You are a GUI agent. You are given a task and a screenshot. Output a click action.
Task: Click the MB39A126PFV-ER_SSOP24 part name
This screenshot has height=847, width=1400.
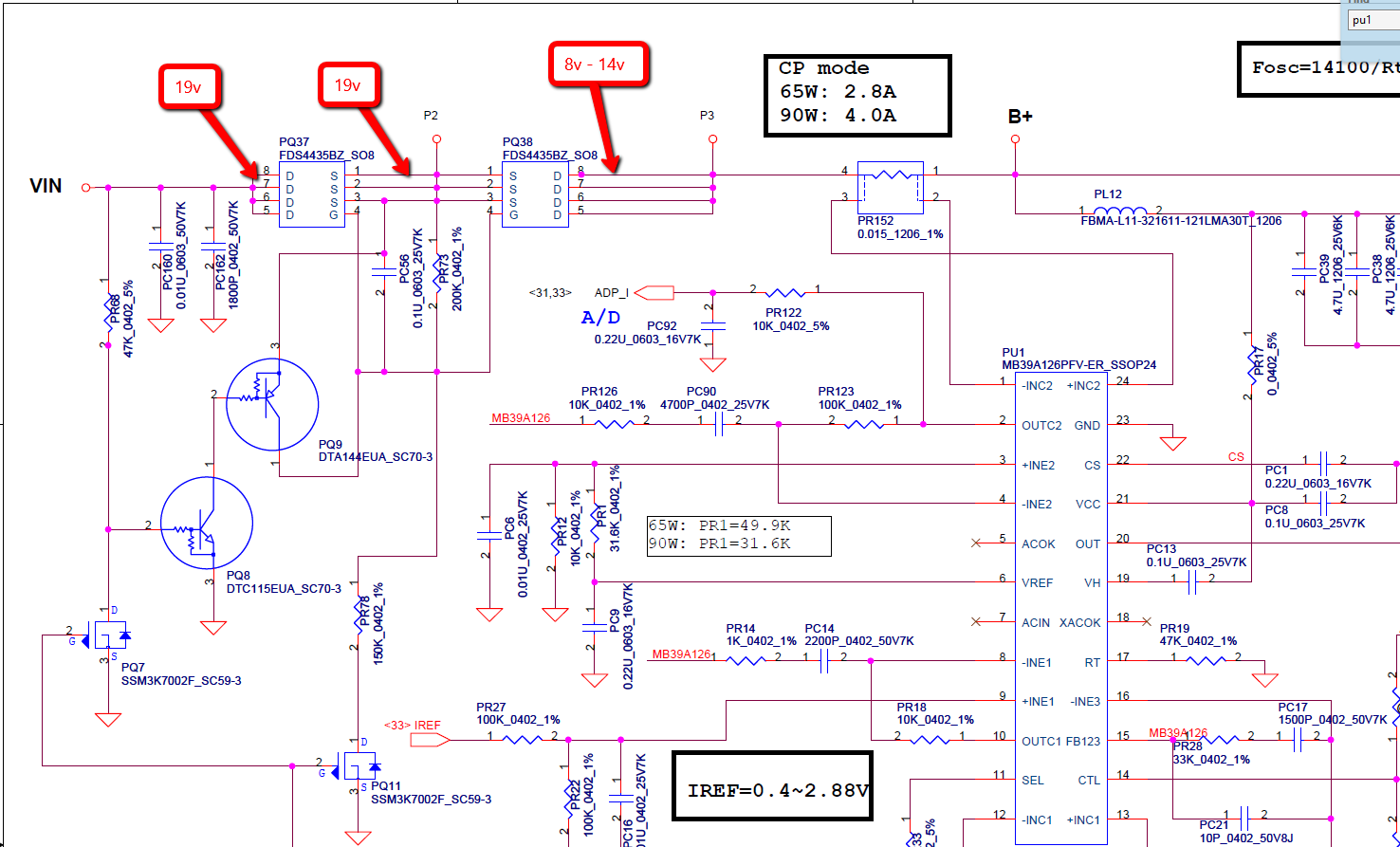coord(1079,365)
